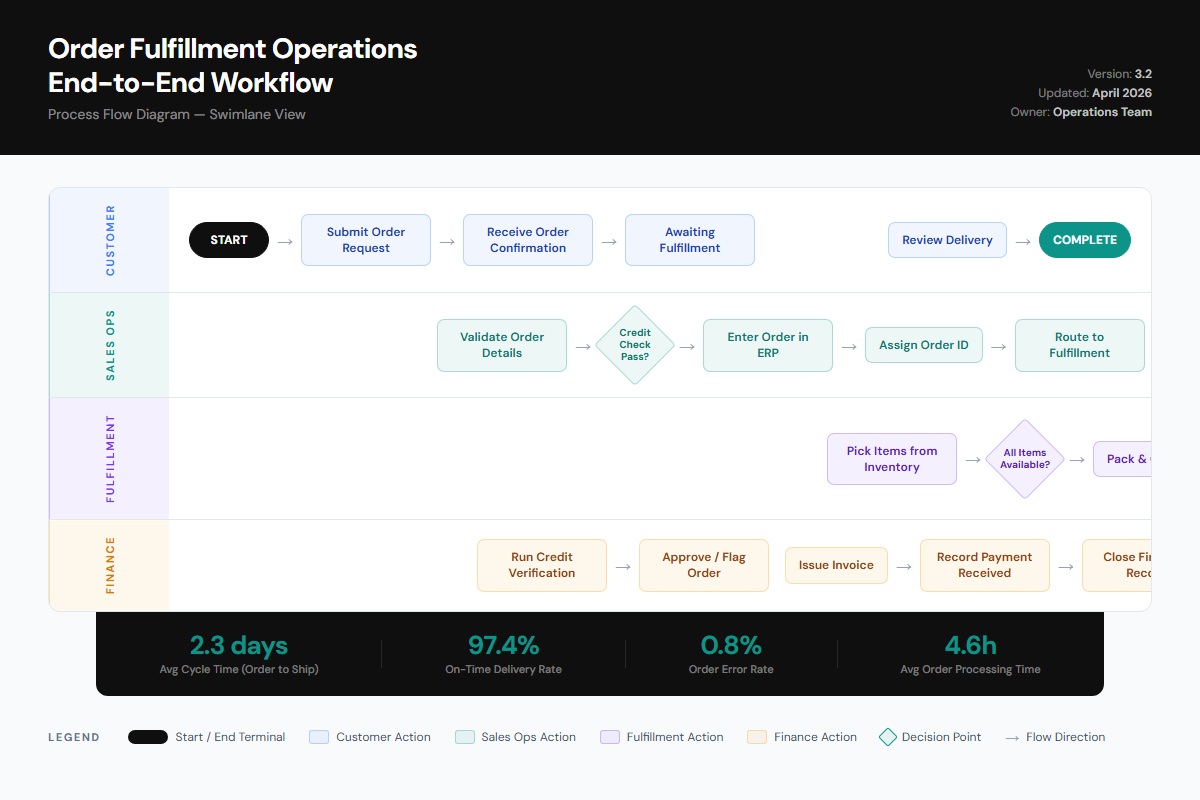Select the CUSTOMER swimlane label
Screen dimensions: 1200x800
pyautogui.click(x=109, y=240)
